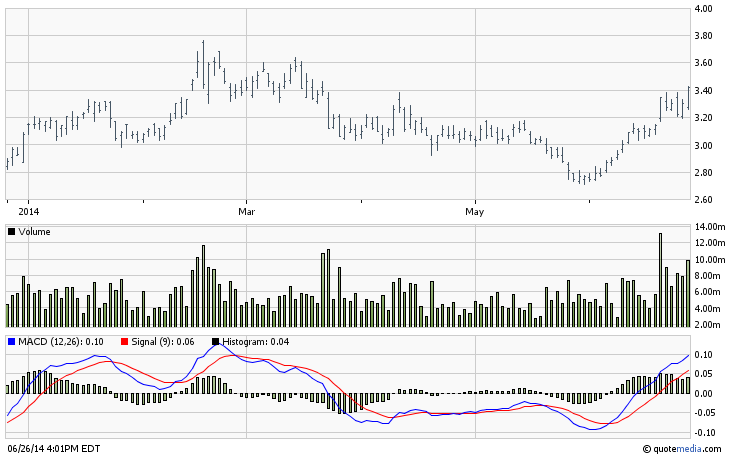Click the 2.80 price axis label
This screenshot has height=458, width=730.
[703, 173]
